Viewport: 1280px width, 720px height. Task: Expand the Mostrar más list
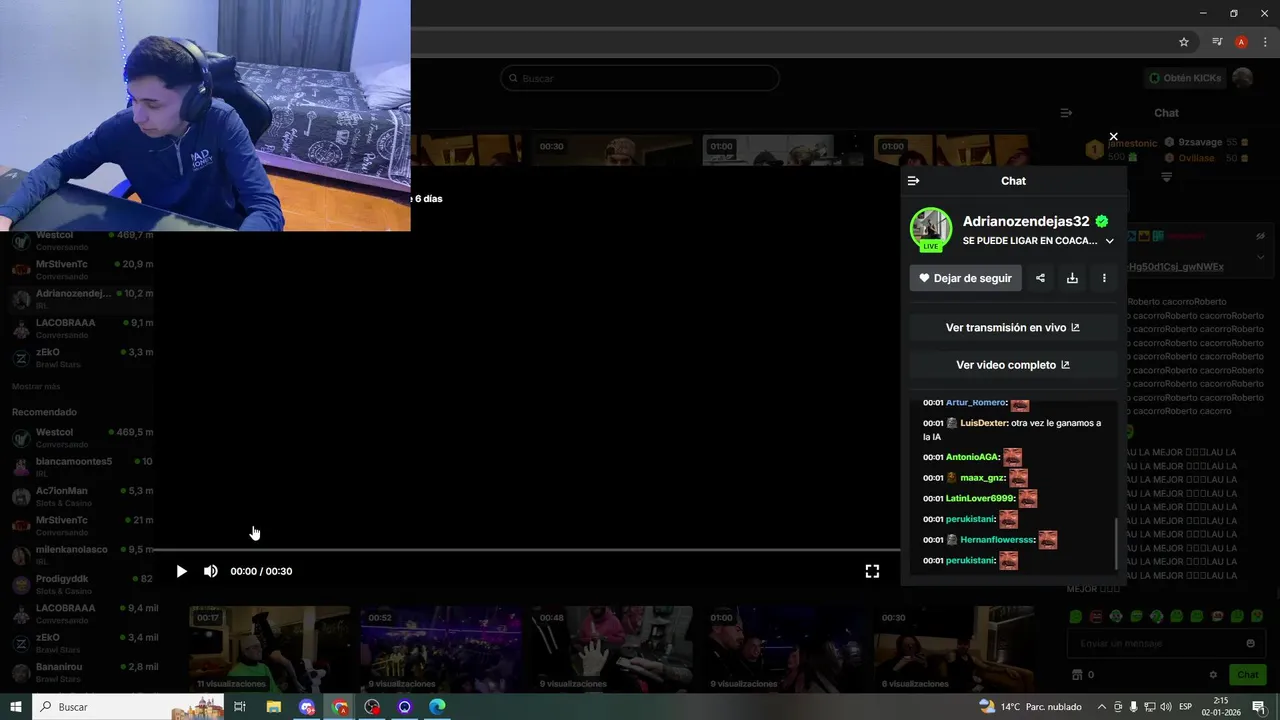pyautogui.click(x=36, y=386)
